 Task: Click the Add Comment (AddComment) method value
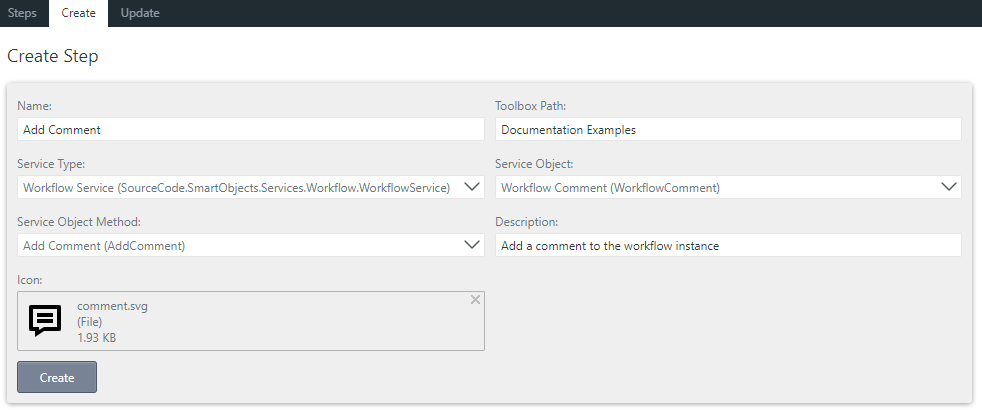104,245
